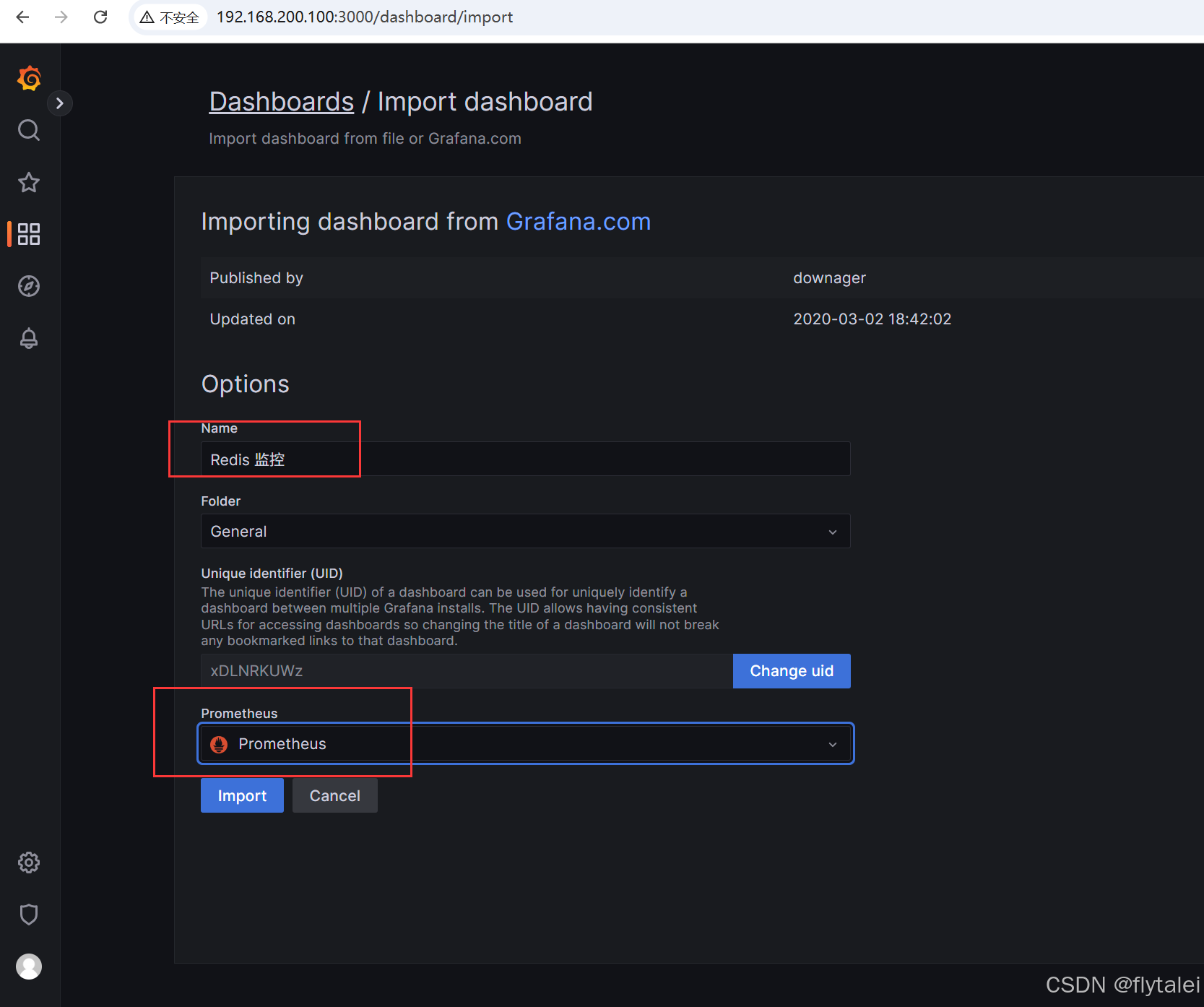
Task: Open the Alerting bell icon
Action: (29, 338)
